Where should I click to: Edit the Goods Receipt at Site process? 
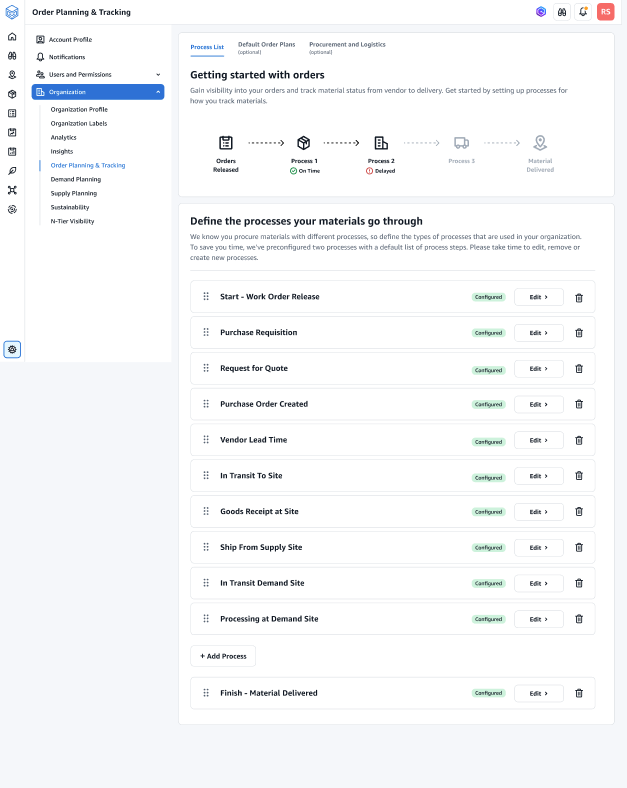[x=538, y=512]
